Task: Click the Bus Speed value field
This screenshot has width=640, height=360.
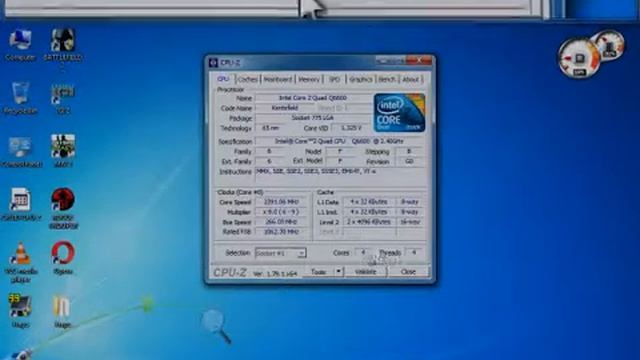Action: coord(281,222)
